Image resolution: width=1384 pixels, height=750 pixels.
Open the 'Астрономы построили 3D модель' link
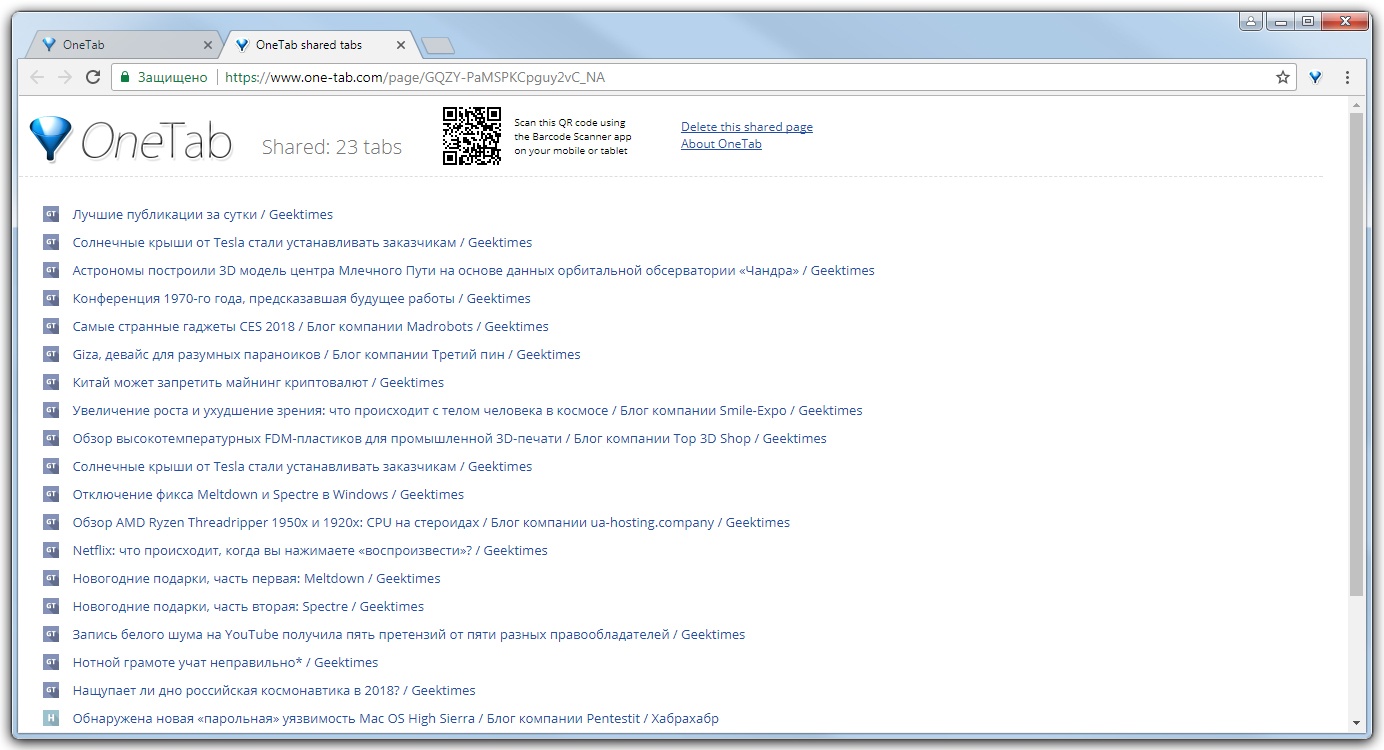click(474, 270)
